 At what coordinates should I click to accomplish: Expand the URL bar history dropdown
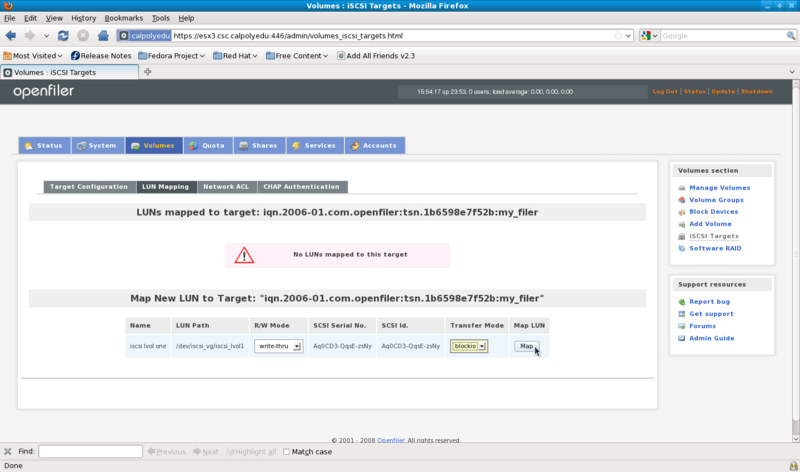[628, 36]
